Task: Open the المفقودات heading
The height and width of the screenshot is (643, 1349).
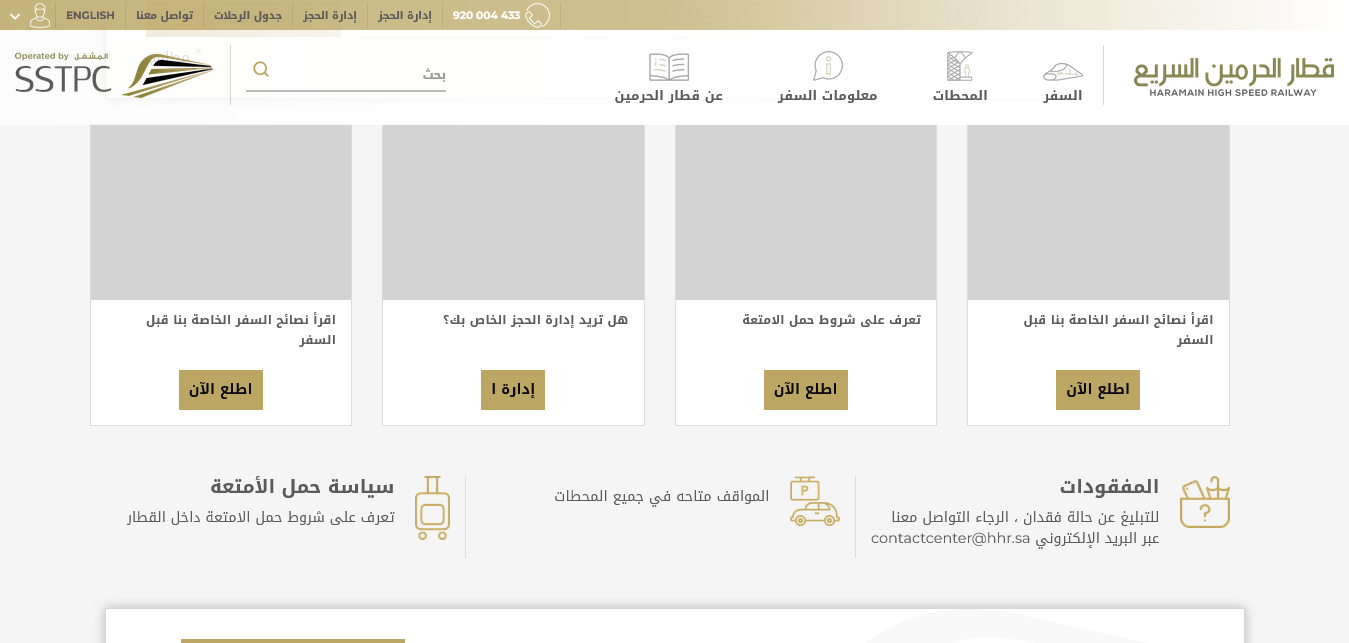Action: pos(1109,487)
